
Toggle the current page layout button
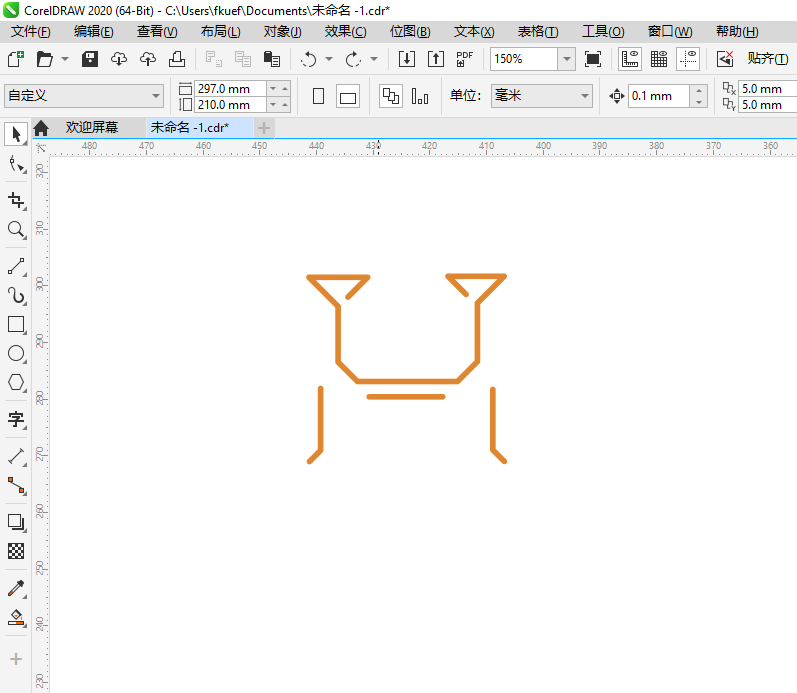tap(420, 96)
